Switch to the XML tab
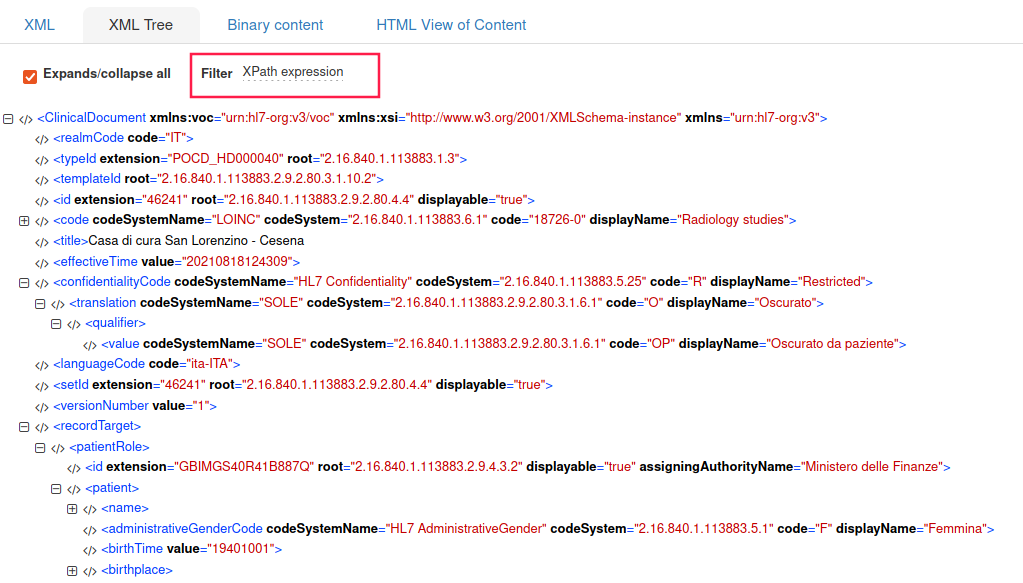 [39, 25]
